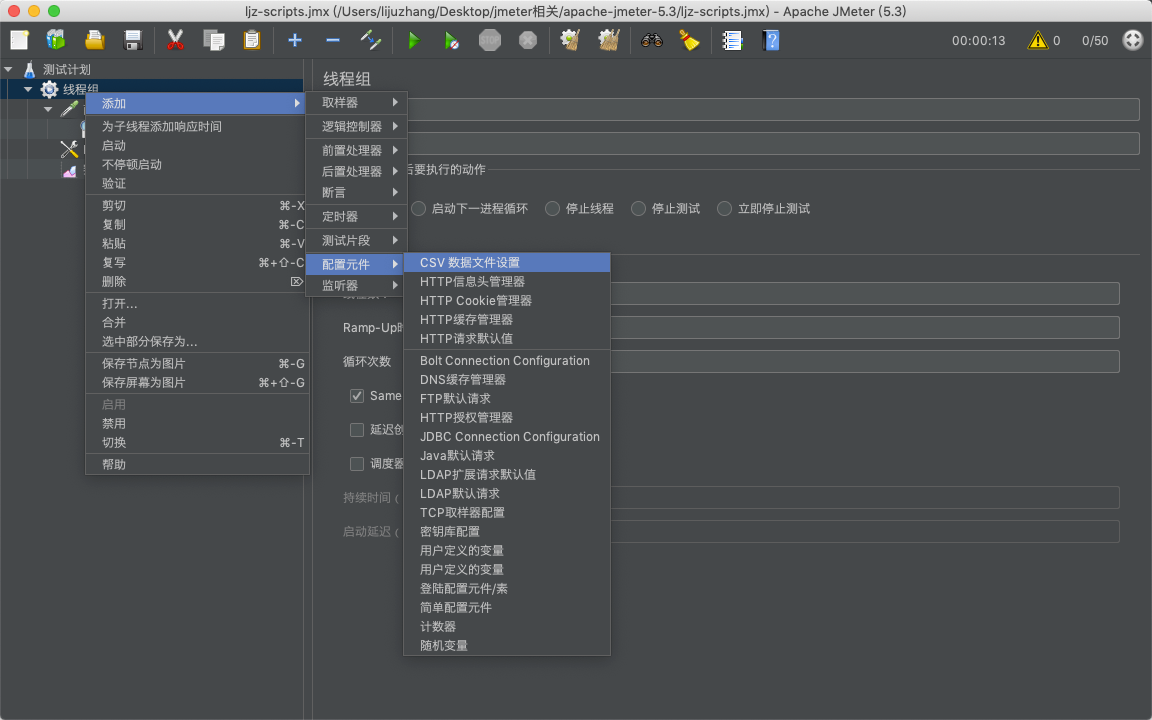
Task: Expand the 后置处理器 submenu
Action: pos(356,171)
